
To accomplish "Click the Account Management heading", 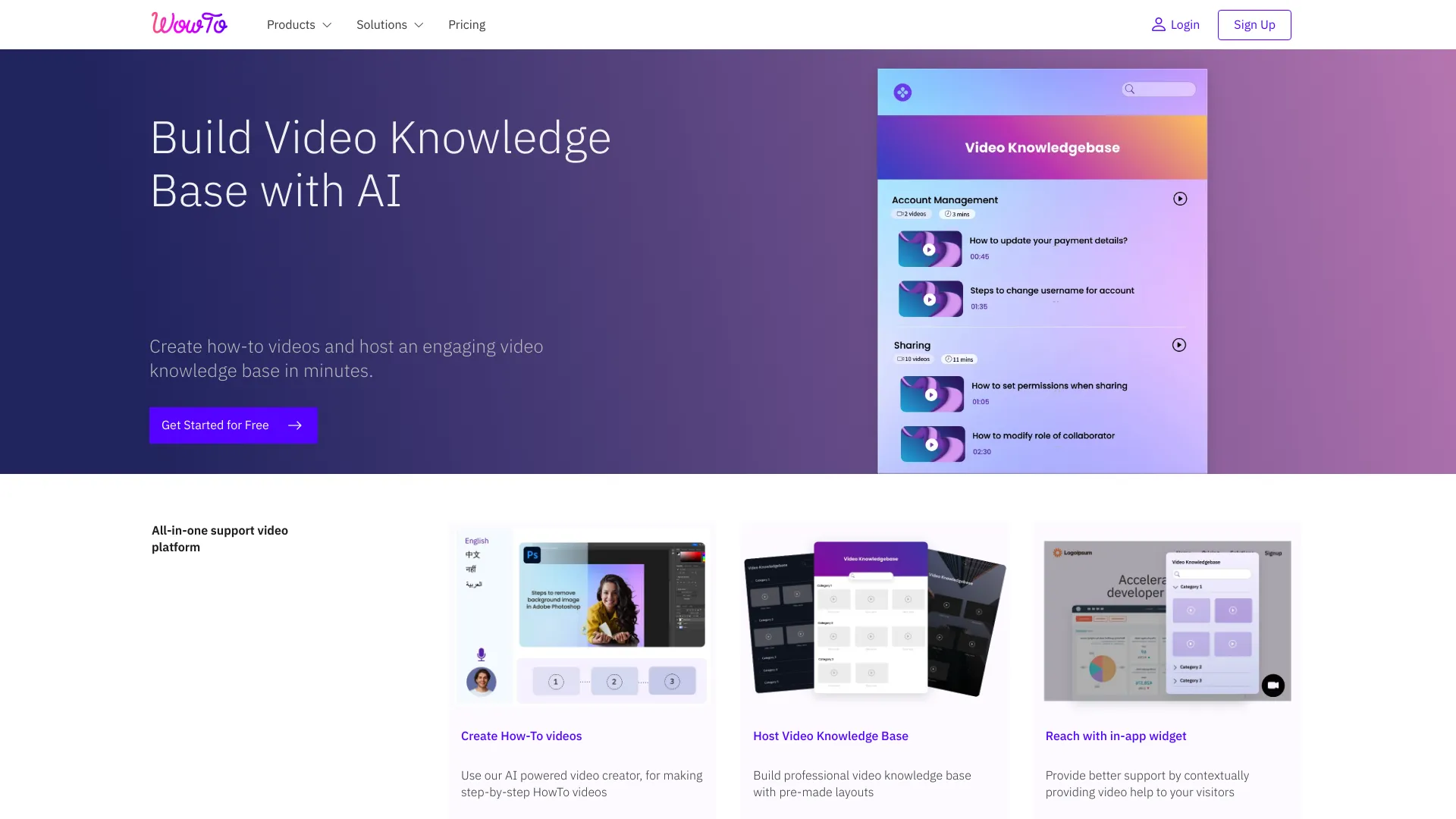I will pos(945,200).
